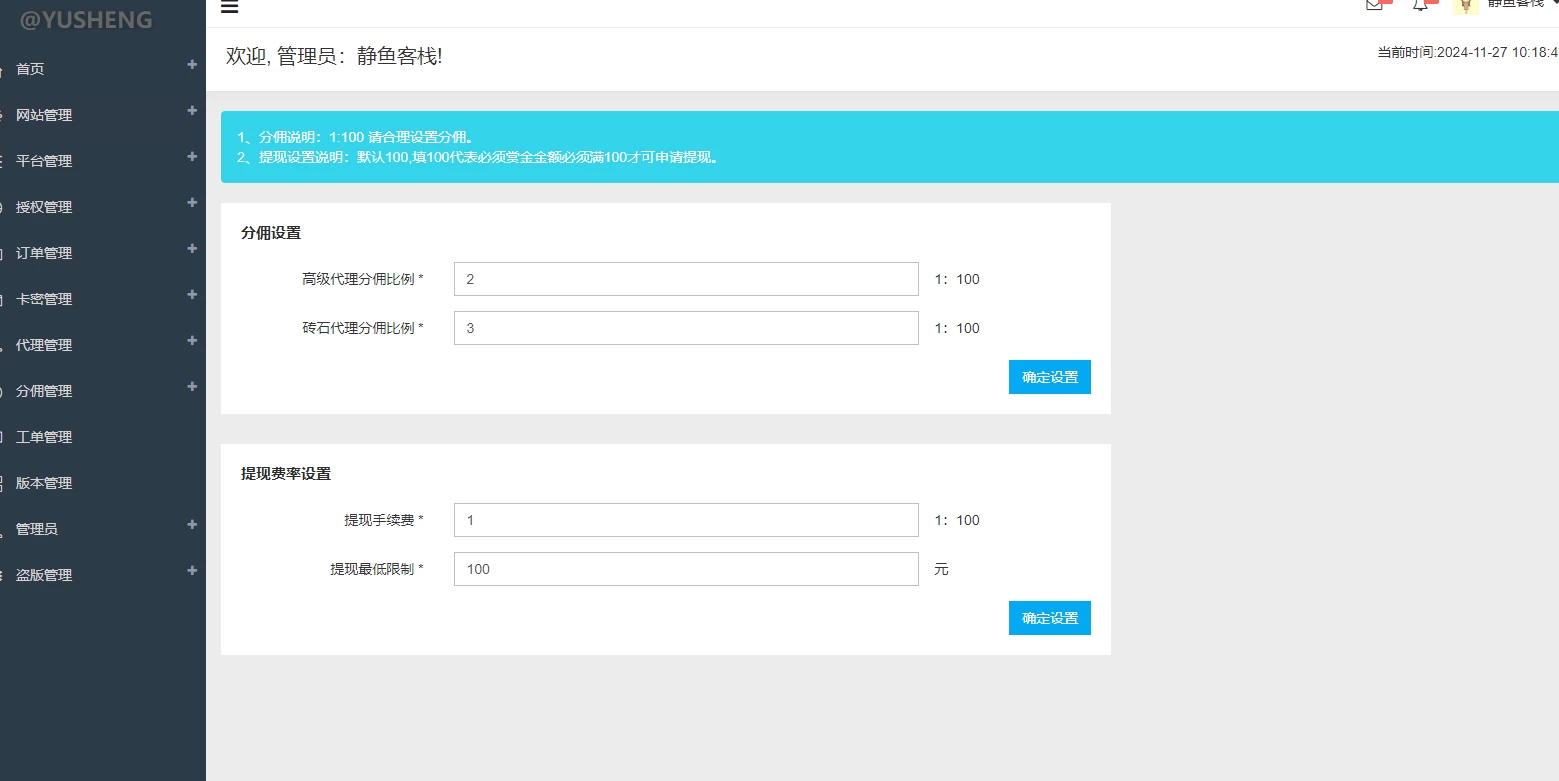
Task: Confirm 分佣设置 with 确定设置 button
Action: tap(1049, 377)
